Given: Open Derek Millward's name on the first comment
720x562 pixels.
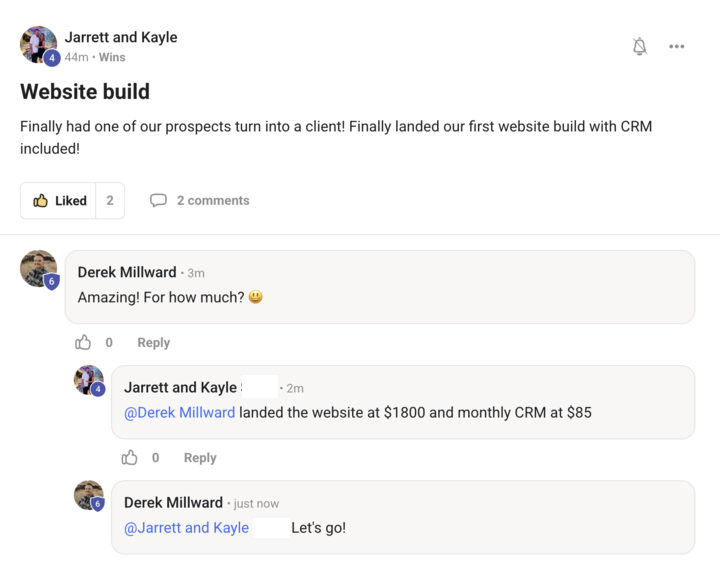Looking at the screenshot, I should pos(127,272).
